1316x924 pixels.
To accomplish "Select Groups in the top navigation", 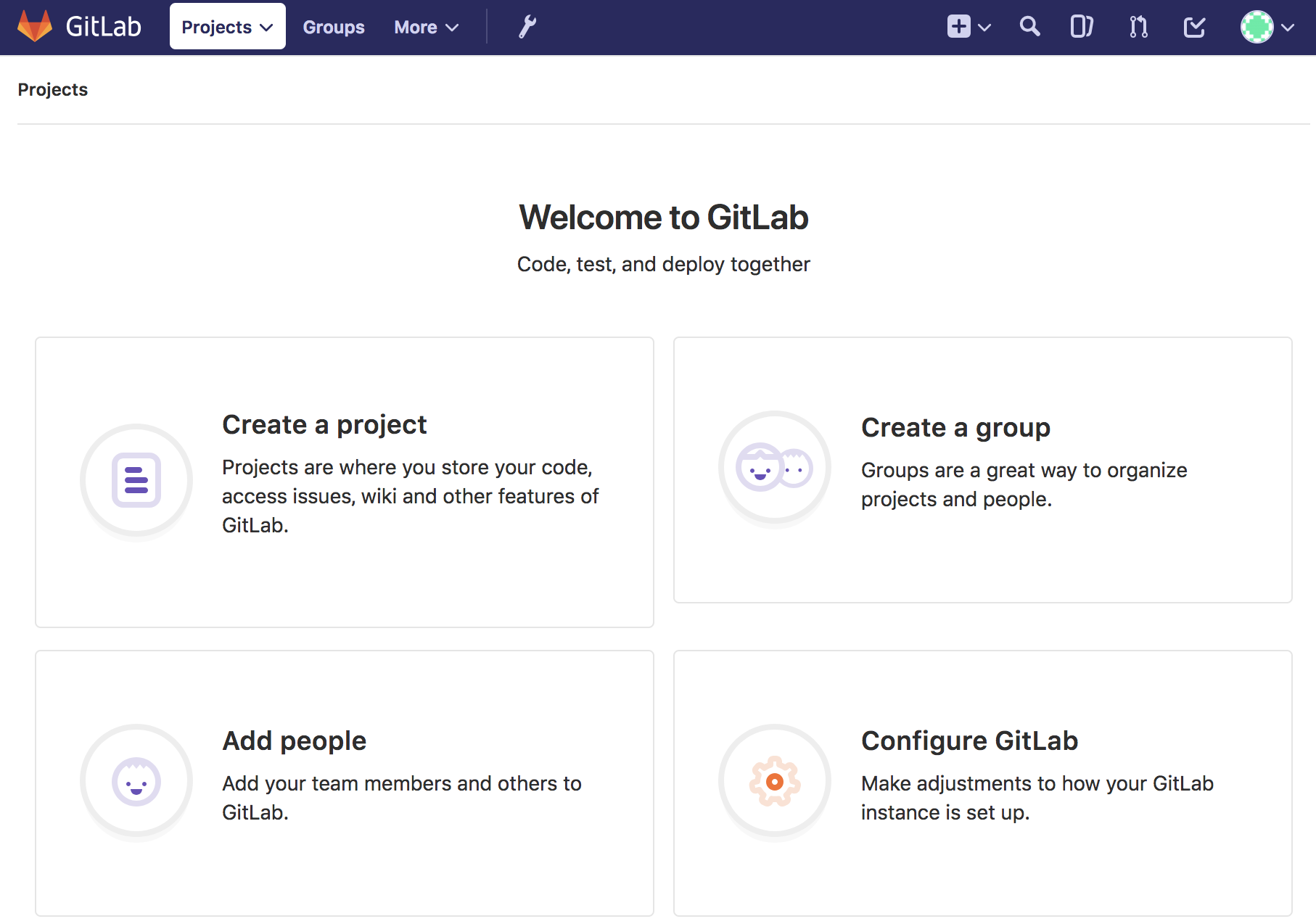I will click(333, 27).
